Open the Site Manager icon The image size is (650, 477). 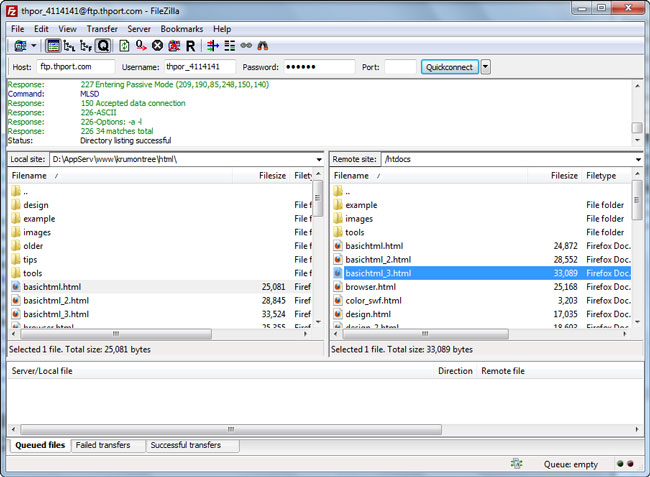(20, 46)
